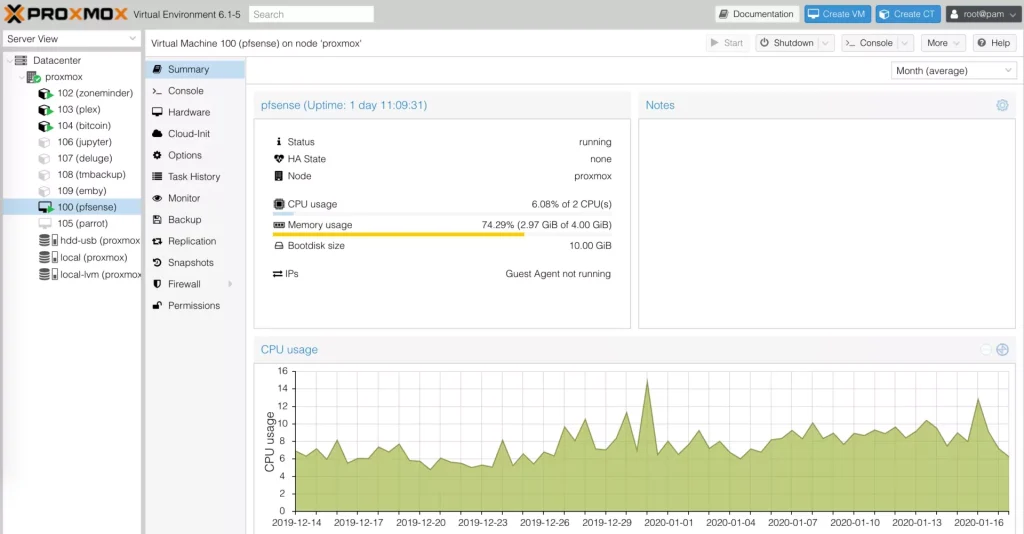Image resolution: width=1024 pixels, height=534 pixels.
Task: Click the 104 (bitcoin) container icon
Action: pos(45,126)
